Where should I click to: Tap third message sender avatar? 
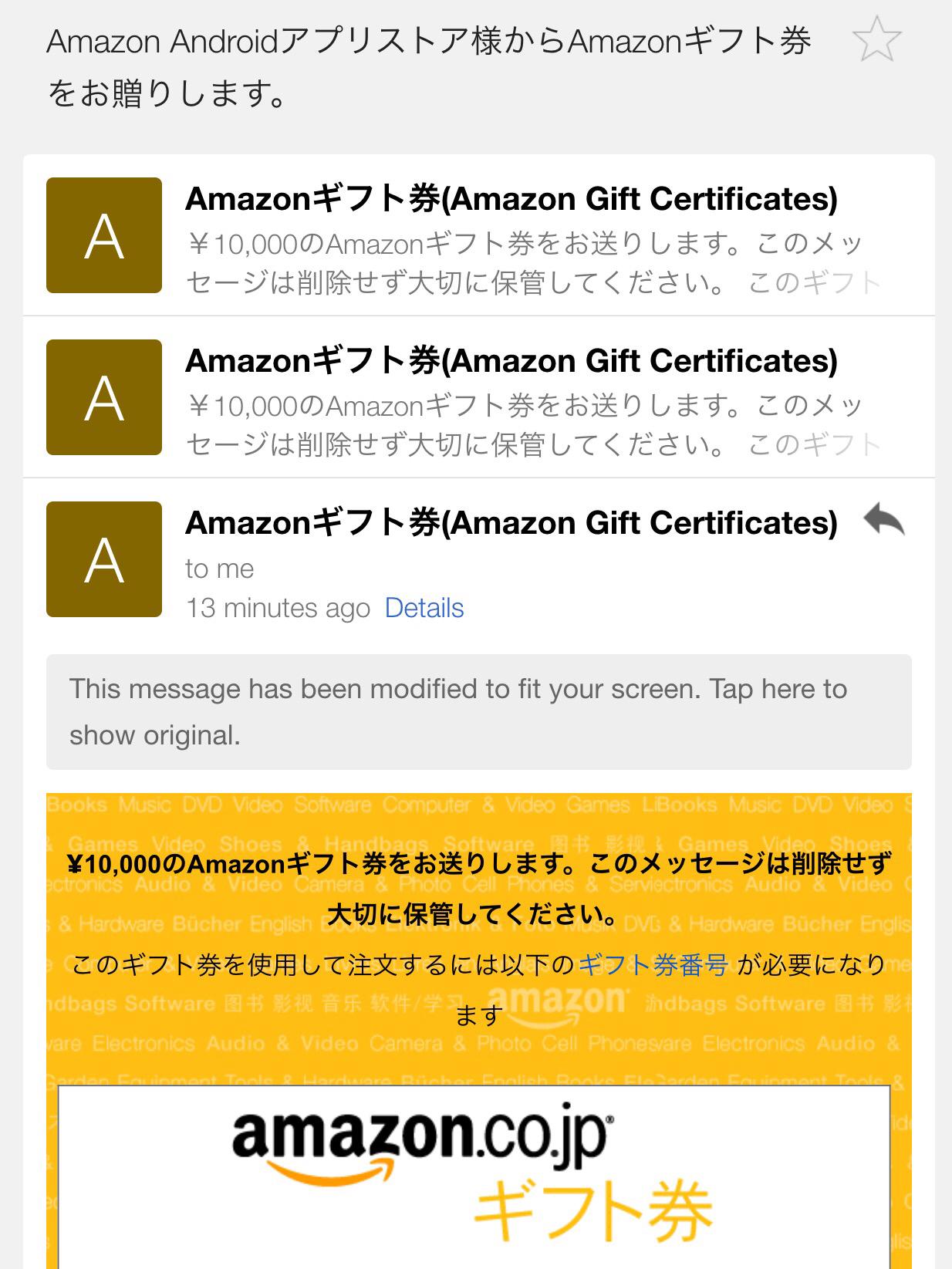(x=104, y=559)
